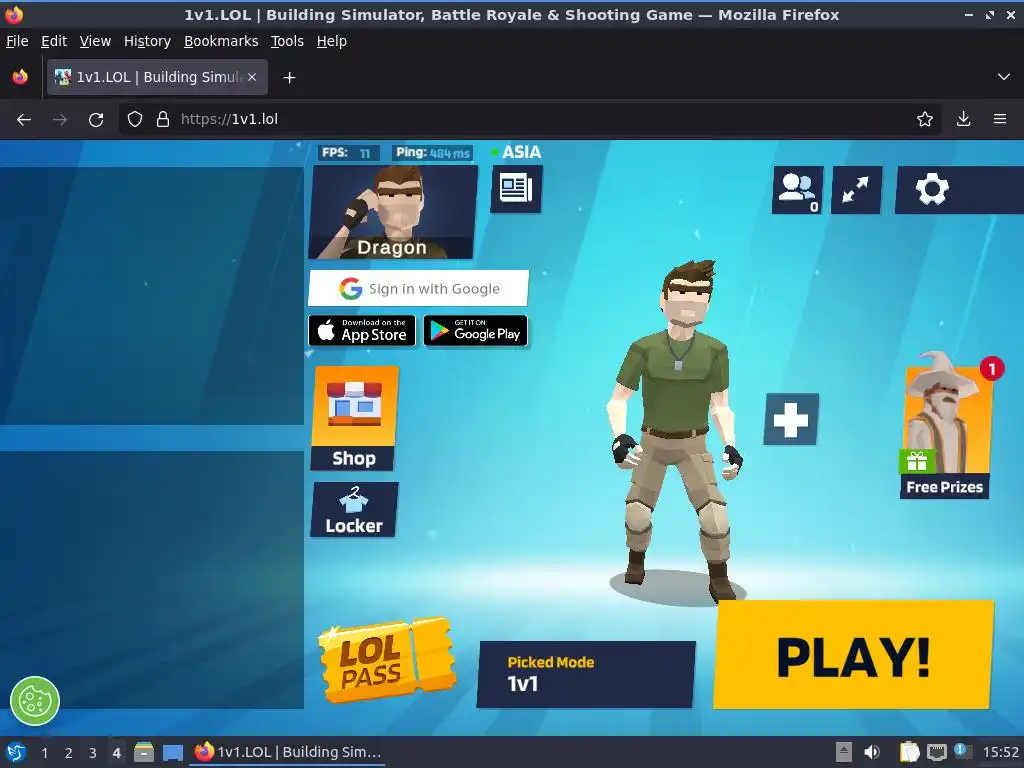Screen dimensions: 1024x768
Task: Open the Help menu
Action: coord(332,41)
